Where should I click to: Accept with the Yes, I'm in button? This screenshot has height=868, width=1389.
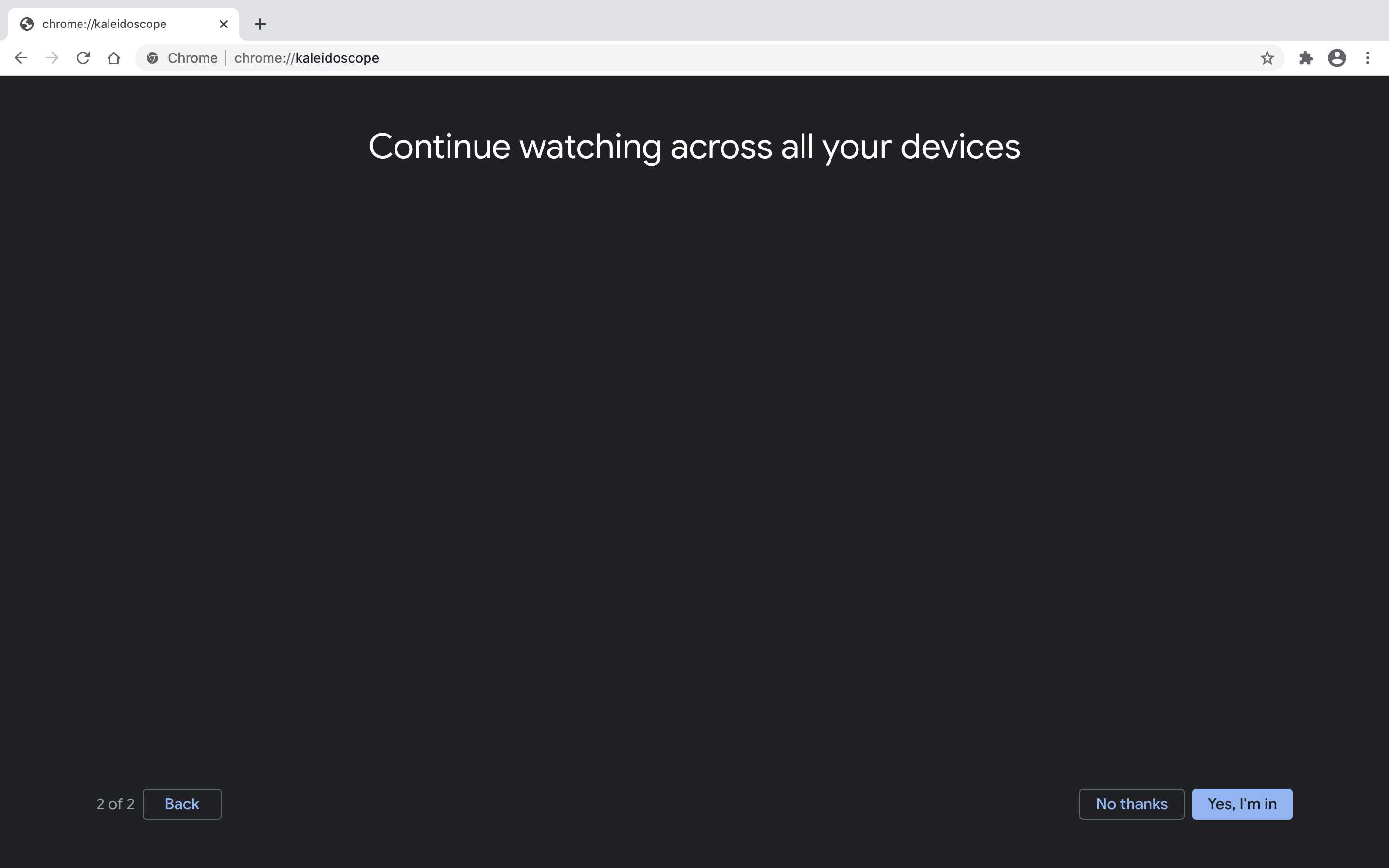point(1242,804)
